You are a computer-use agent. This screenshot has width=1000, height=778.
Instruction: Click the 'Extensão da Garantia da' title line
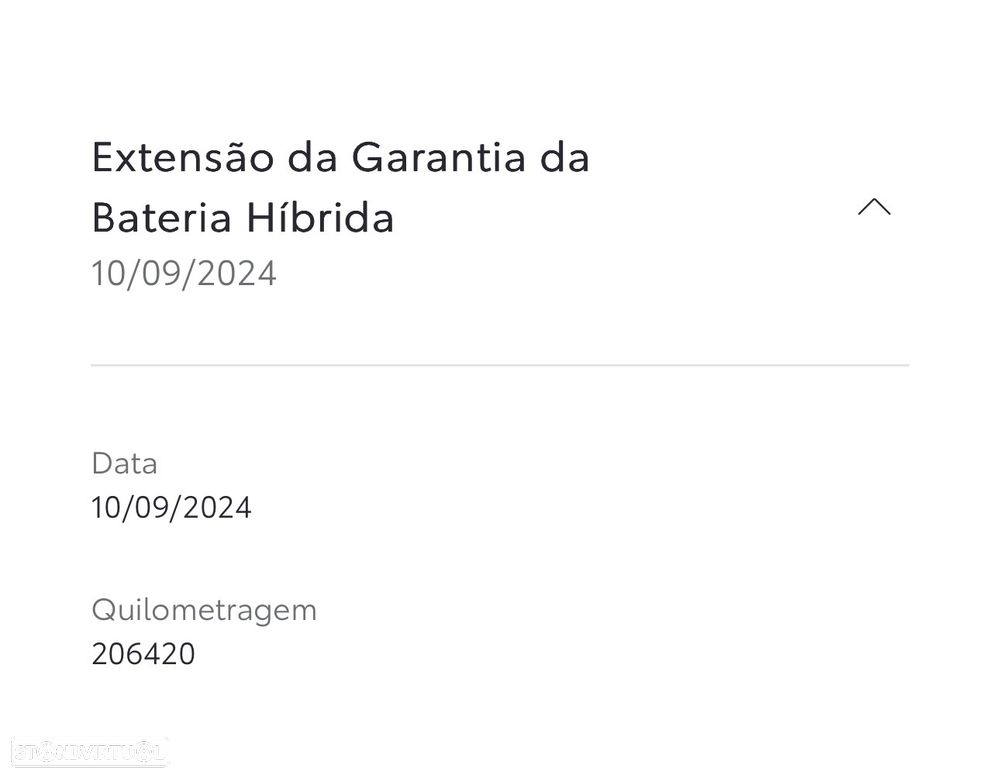[x=340, y=158]
